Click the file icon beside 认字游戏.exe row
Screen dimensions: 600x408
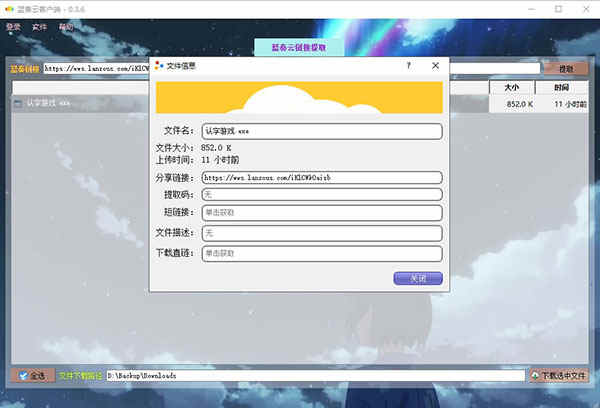pos(18,103)
